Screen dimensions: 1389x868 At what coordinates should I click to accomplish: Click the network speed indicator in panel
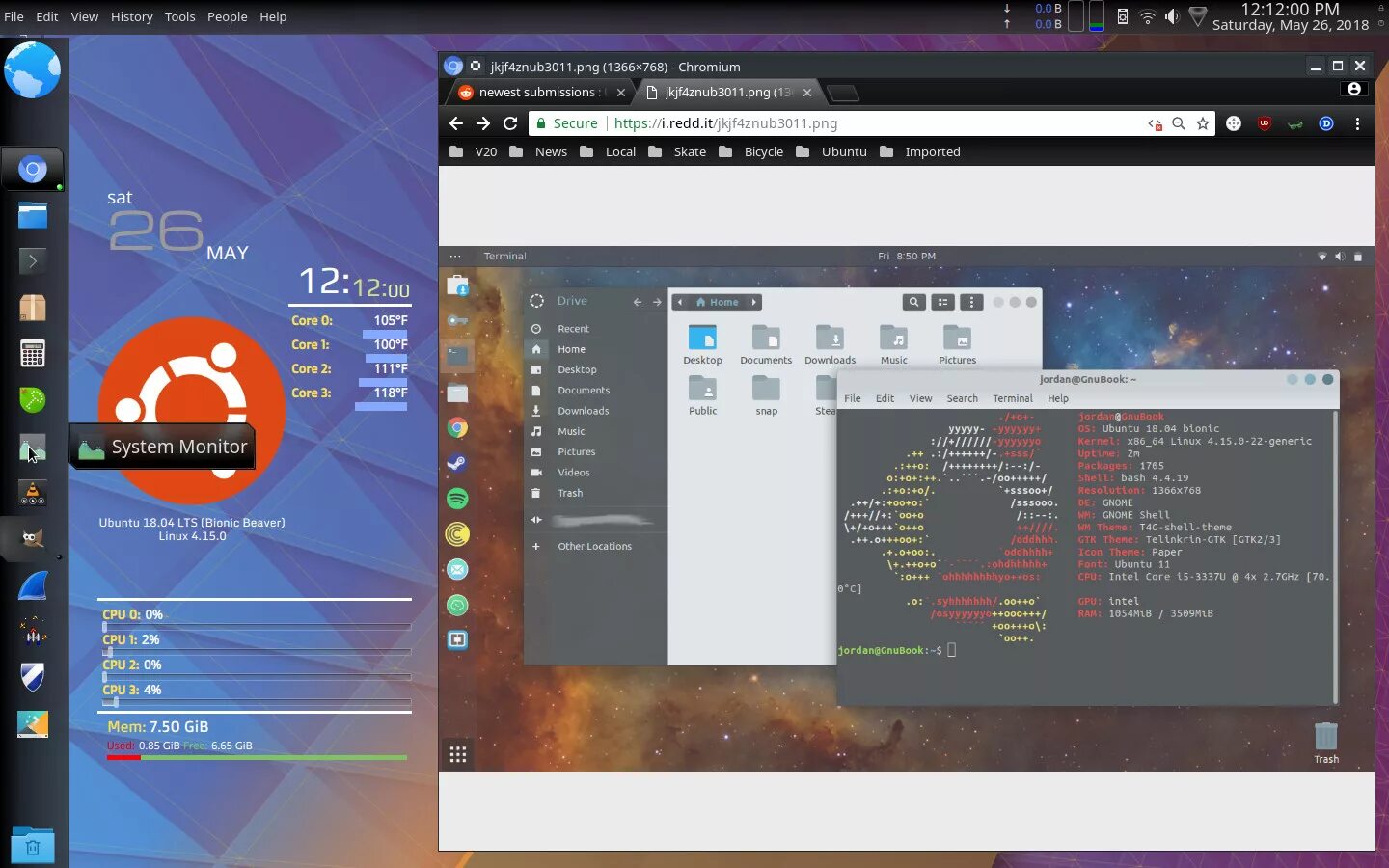1033,16
